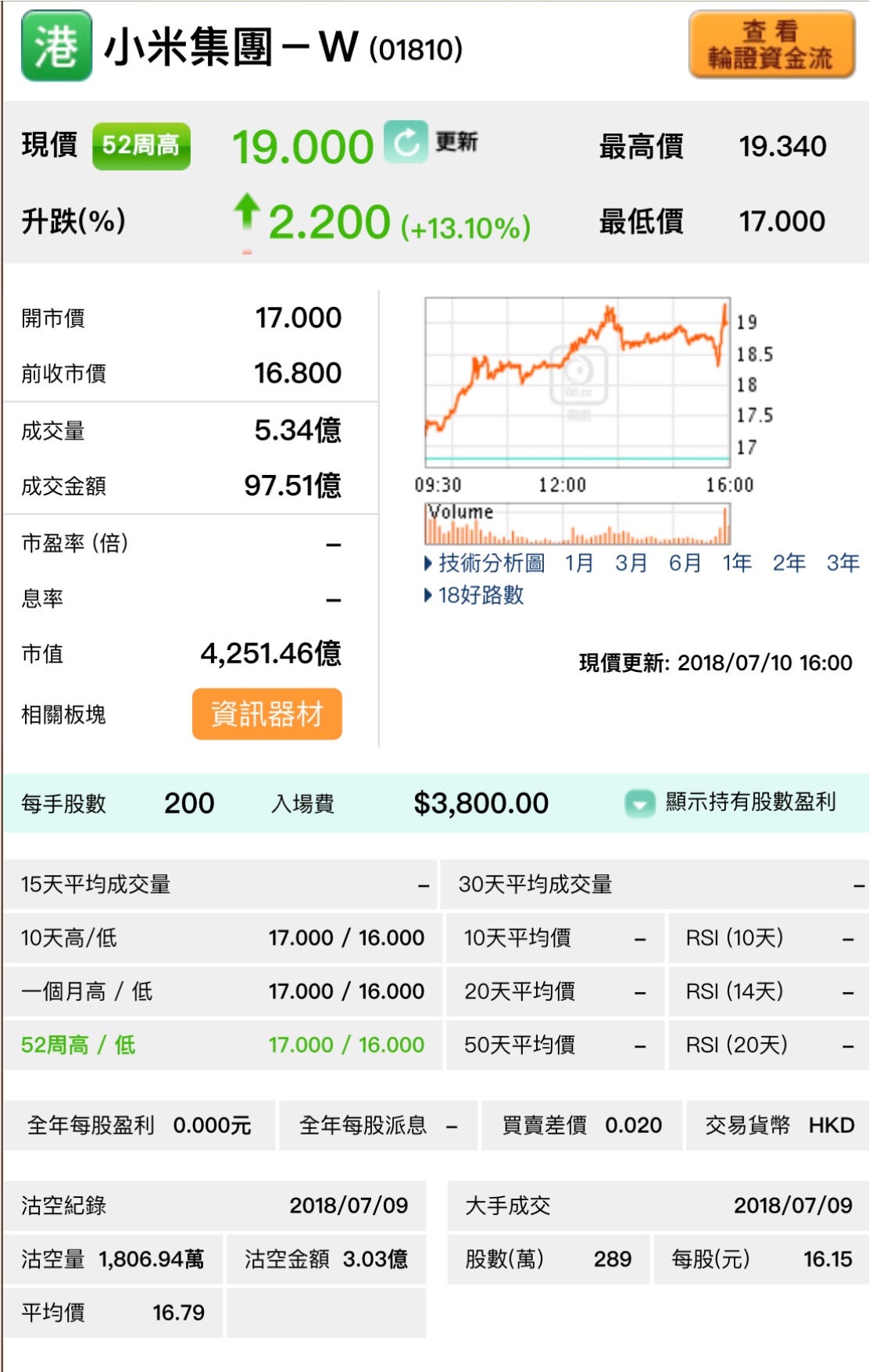Click the 大手成交 date 2018/07/09
Screen dimensions: 869x1372
793,1205
